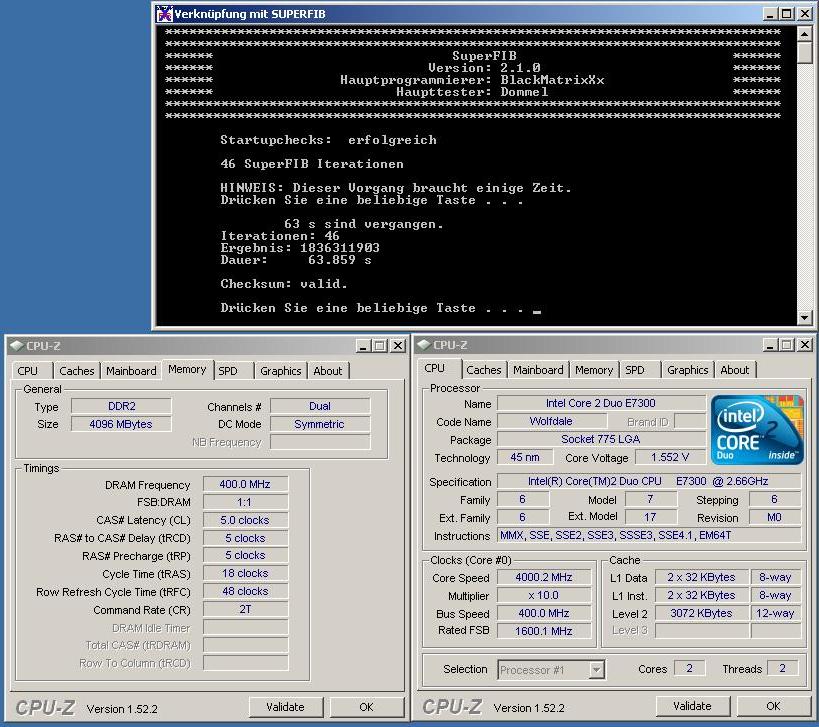Select Memory tab in left CPU-Z window
Viewport: 819px width, 727px height.
point(187,369)
